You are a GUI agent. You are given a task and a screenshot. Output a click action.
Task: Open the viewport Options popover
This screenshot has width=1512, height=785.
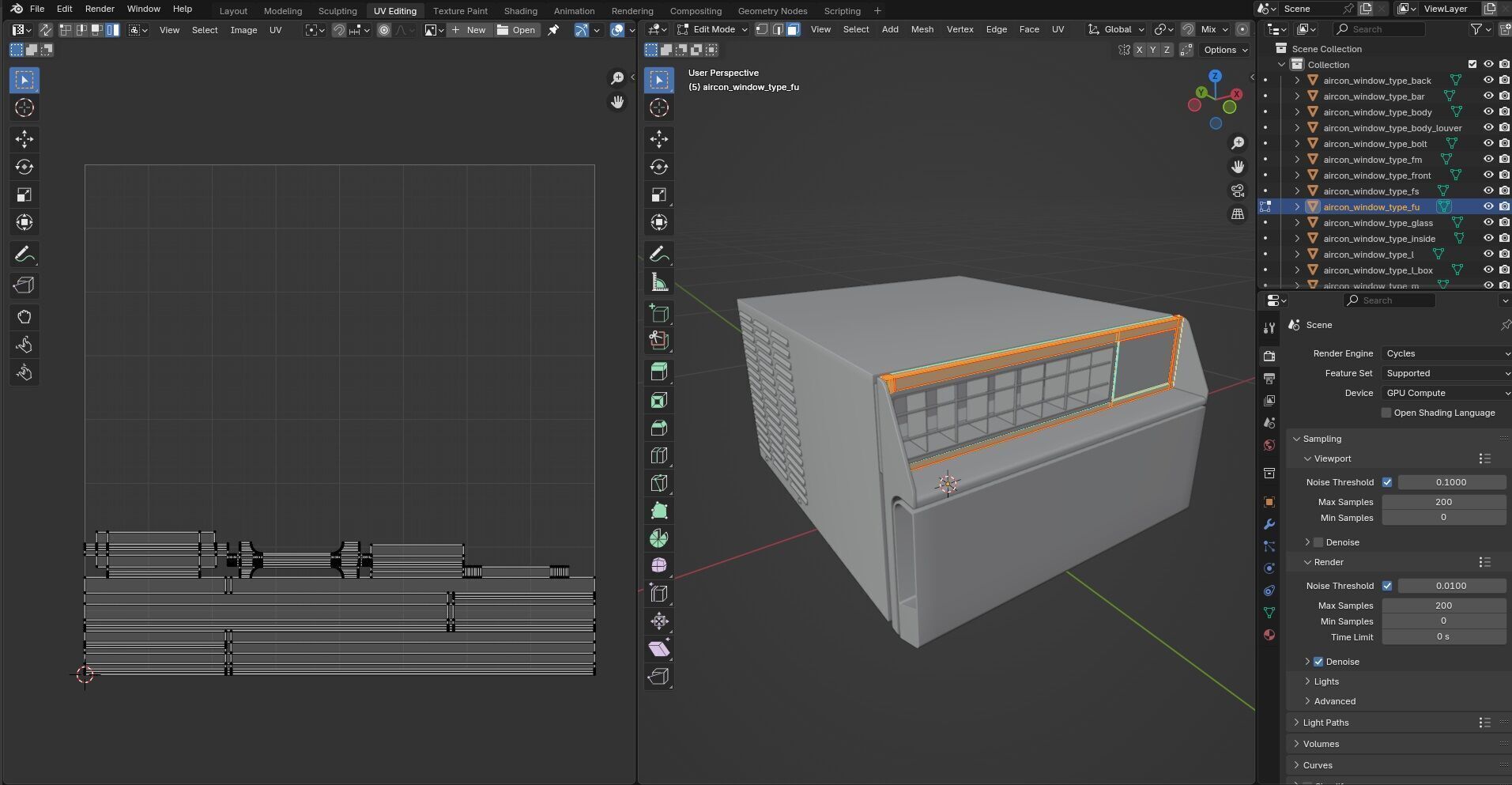click(1226, 50)
